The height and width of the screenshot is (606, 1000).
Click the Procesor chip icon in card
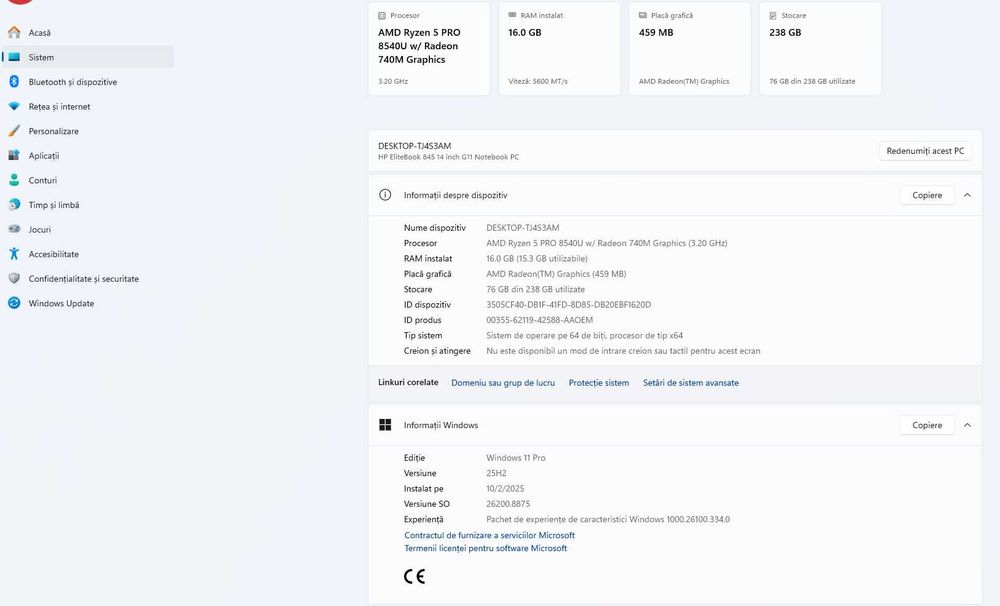pyautogui.click(x=382, y=15)
